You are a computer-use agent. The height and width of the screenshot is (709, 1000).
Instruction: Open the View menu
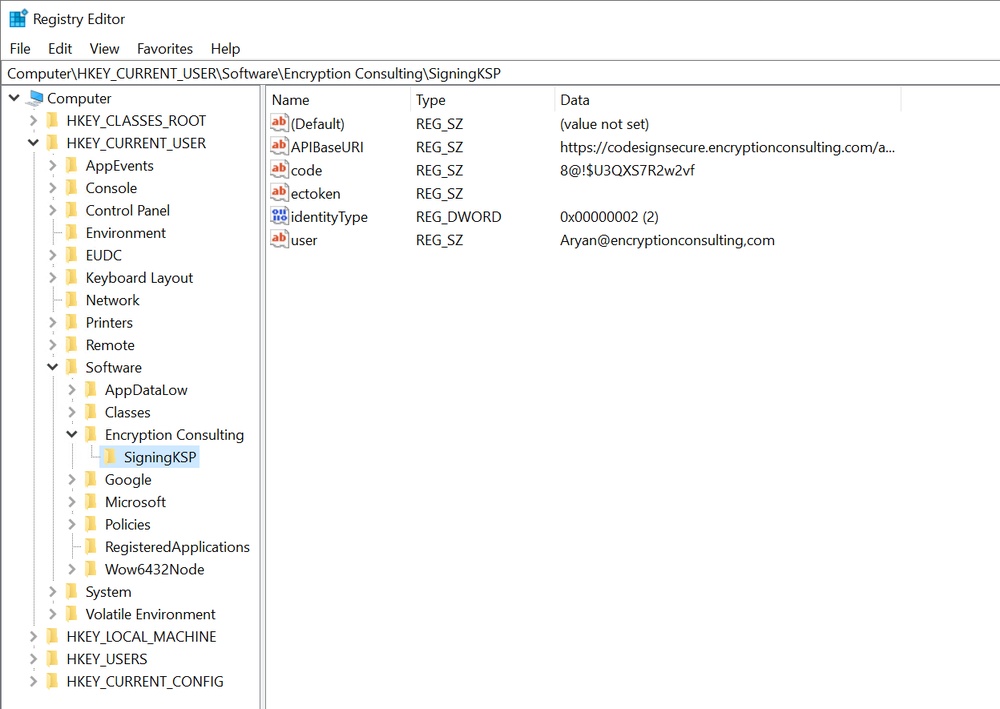(x=104, y=48)
